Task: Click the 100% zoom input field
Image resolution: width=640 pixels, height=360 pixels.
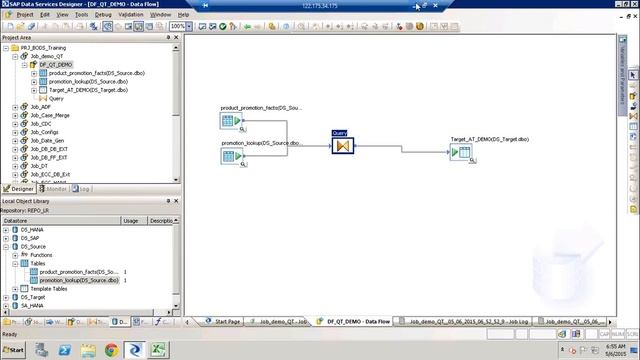Action: pos(178,27)
